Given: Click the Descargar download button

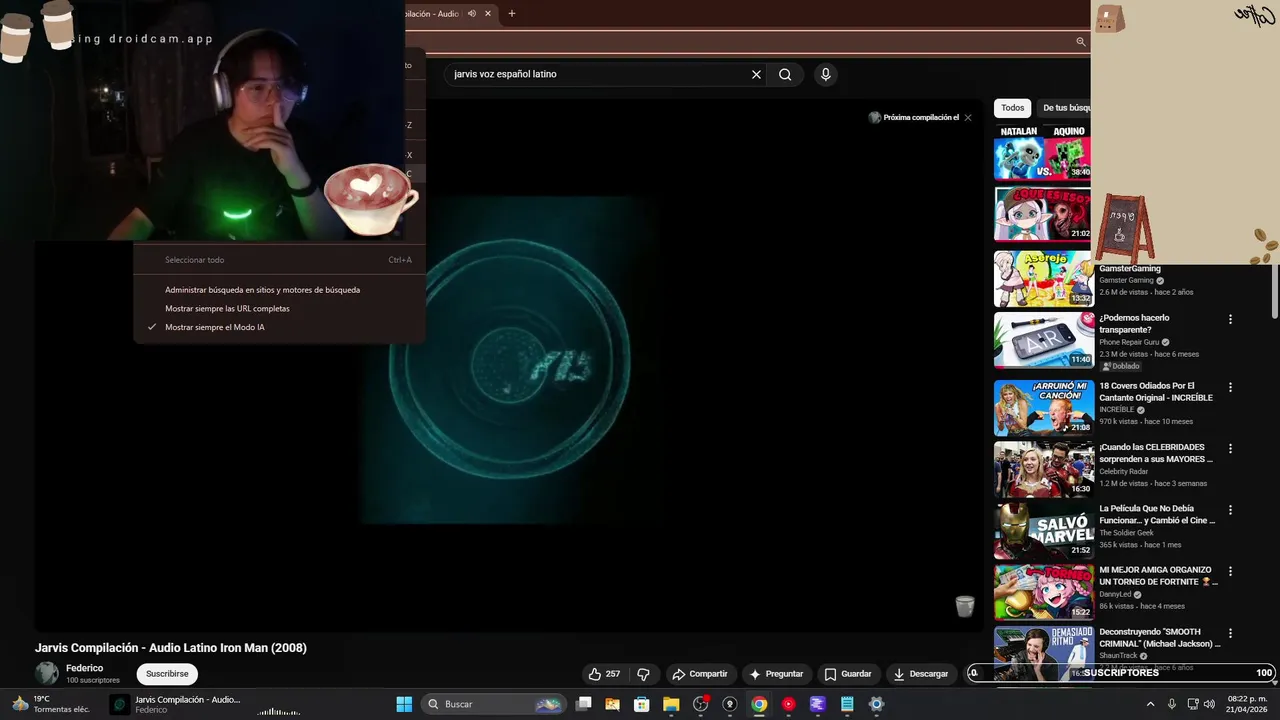Looking at the screenshot, I should click(x=920, y=674).
